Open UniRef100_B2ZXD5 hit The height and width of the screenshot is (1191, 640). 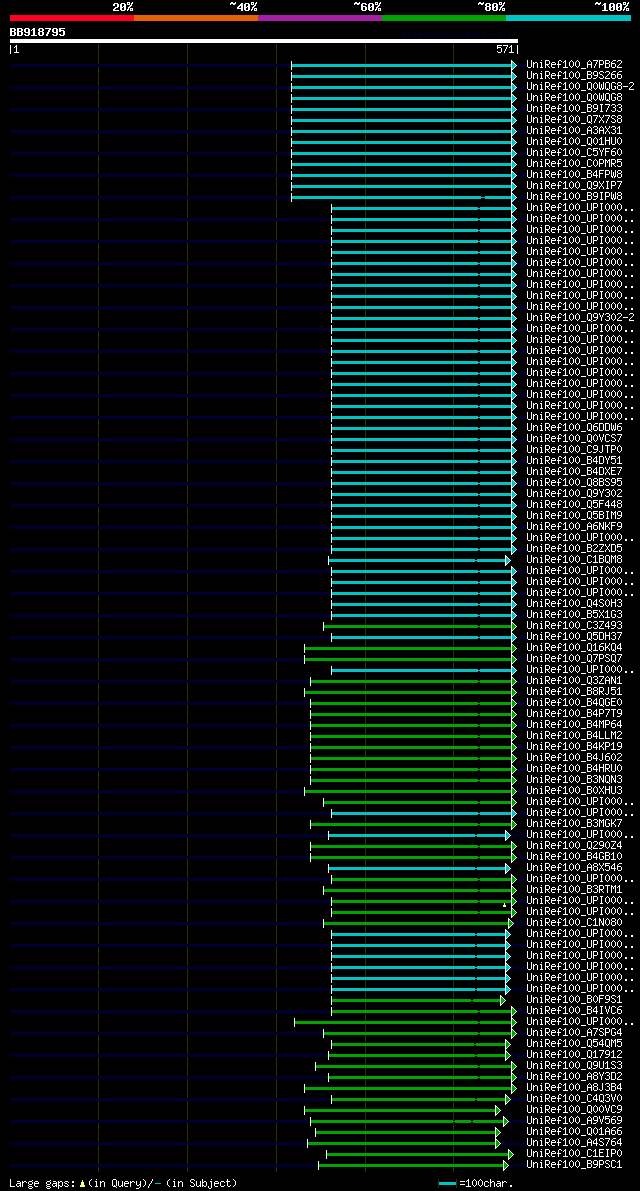click(x=574, y=548)
